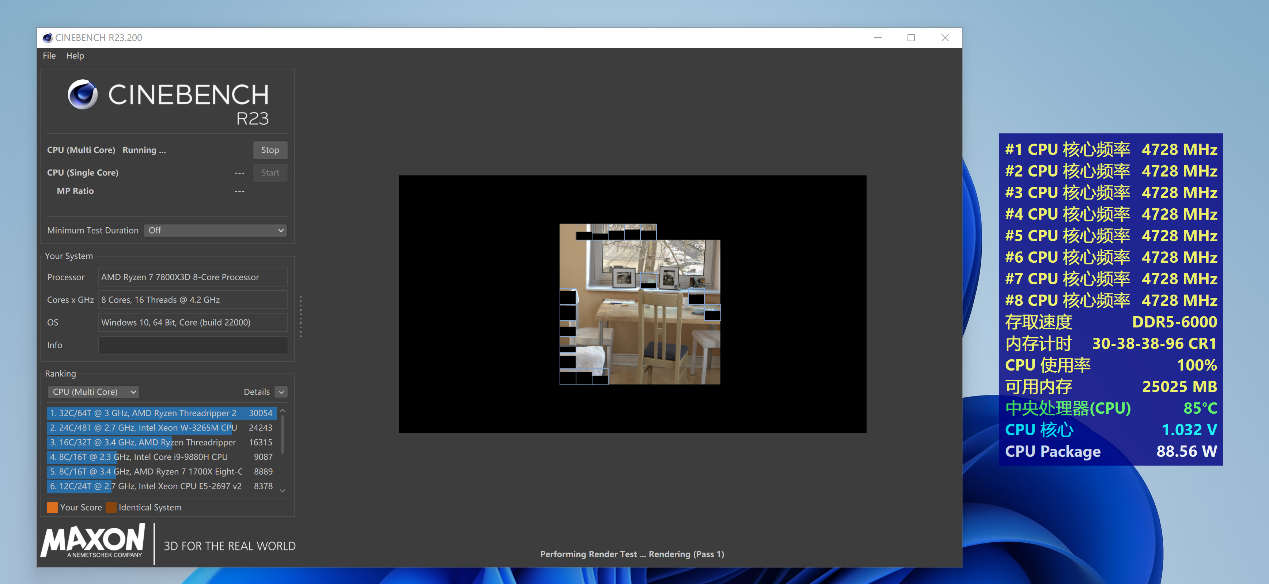Click the CPU Package 88.56 W reading
This screenshot has height=584, width=1269.
[1111, 451]
